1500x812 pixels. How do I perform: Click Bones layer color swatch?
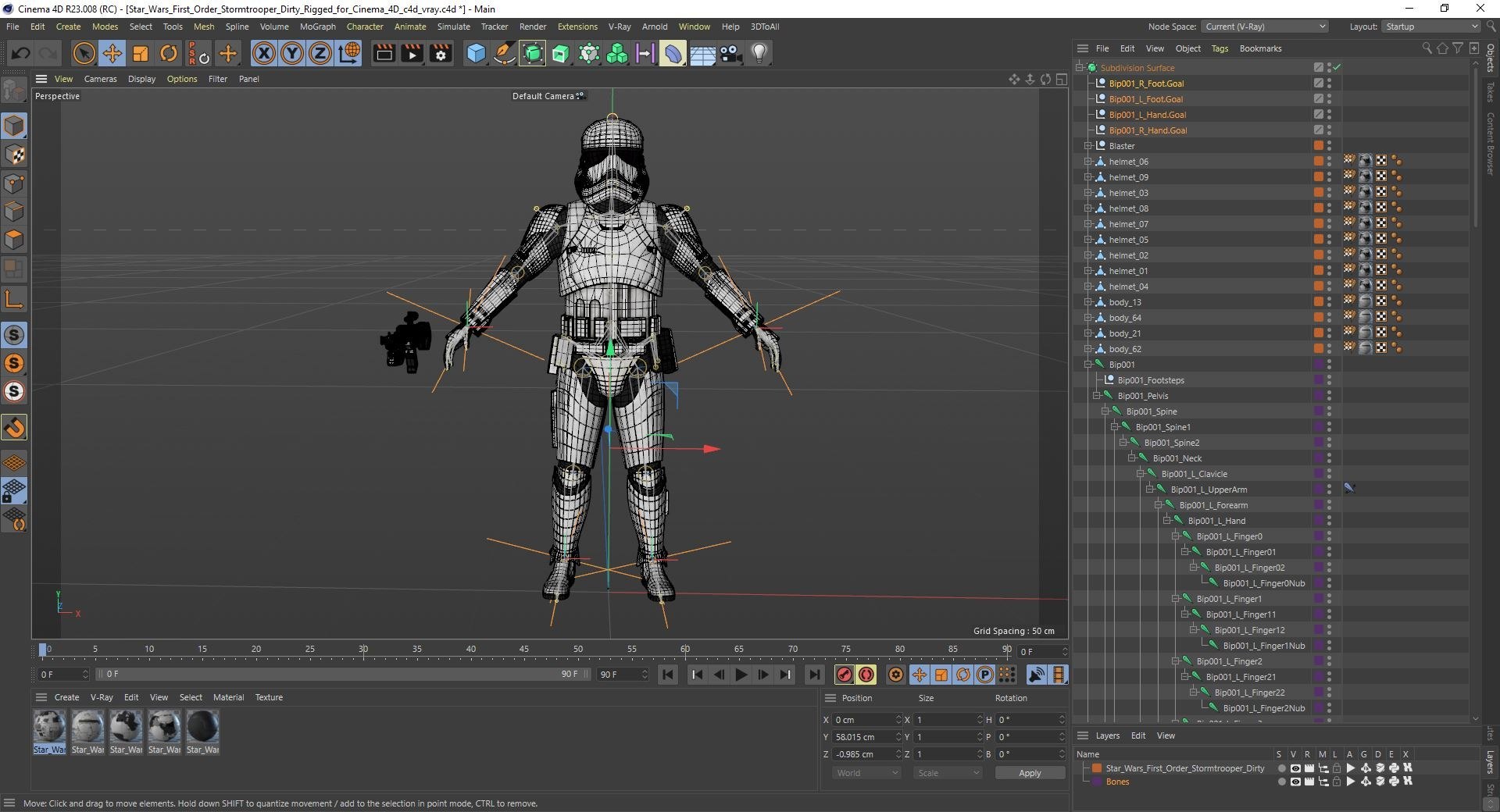point(1096,782)
